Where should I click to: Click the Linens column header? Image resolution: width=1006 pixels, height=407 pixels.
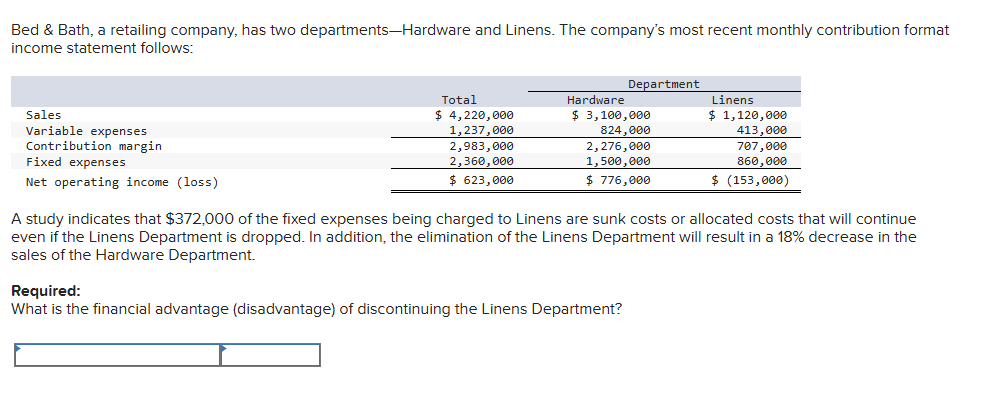point(733,100)
